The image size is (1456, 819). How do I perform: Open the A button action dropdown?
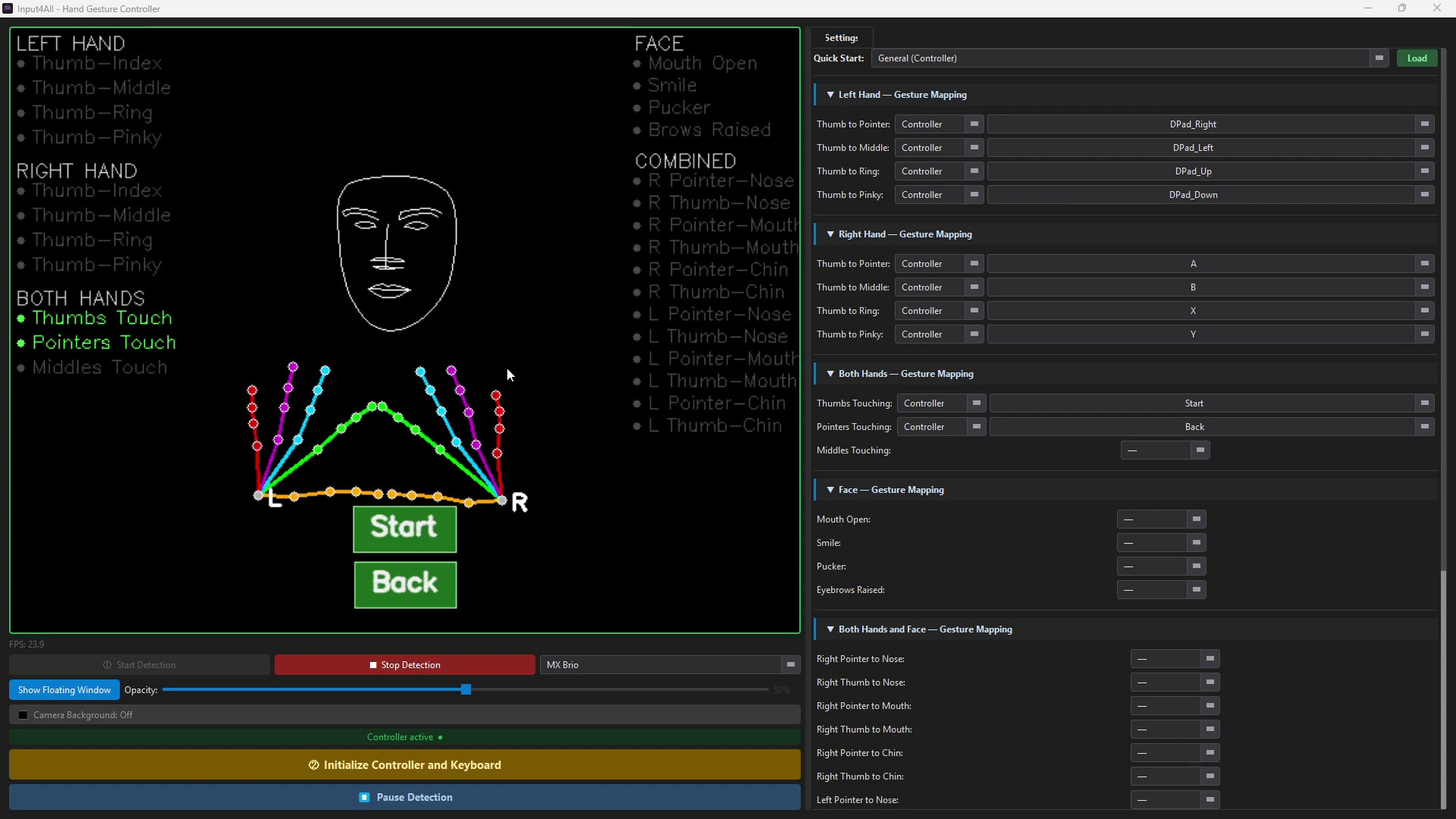tap(1210, 264)
